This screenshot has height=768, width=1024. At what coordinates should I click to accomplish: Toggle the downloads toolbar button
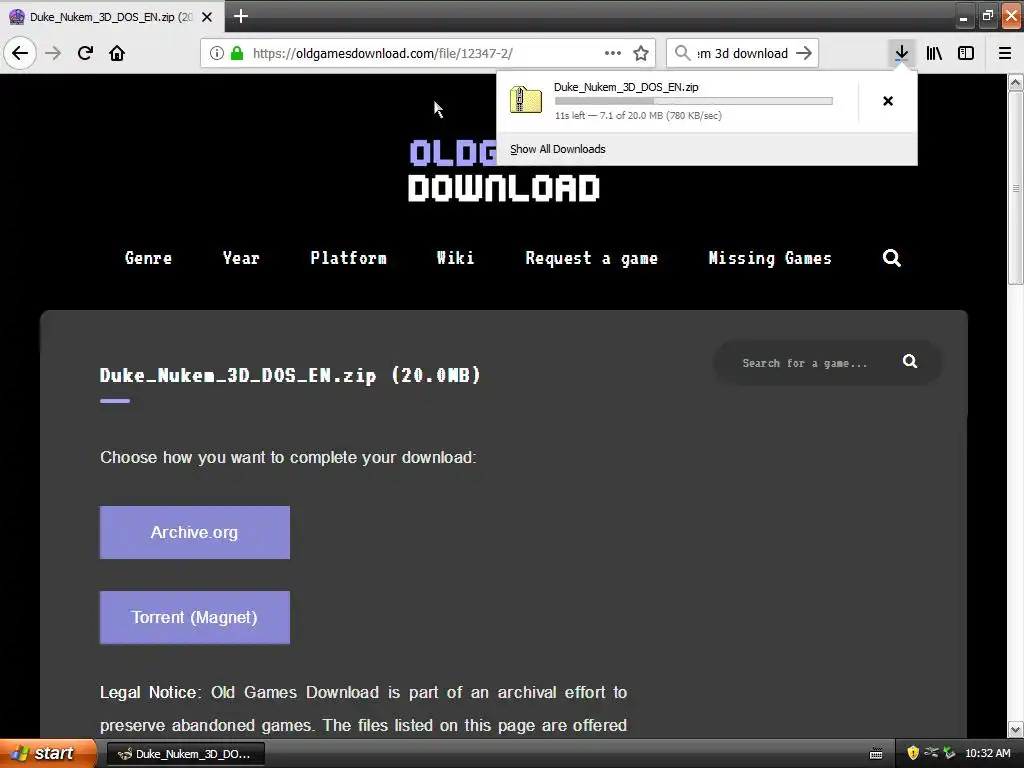901,53
